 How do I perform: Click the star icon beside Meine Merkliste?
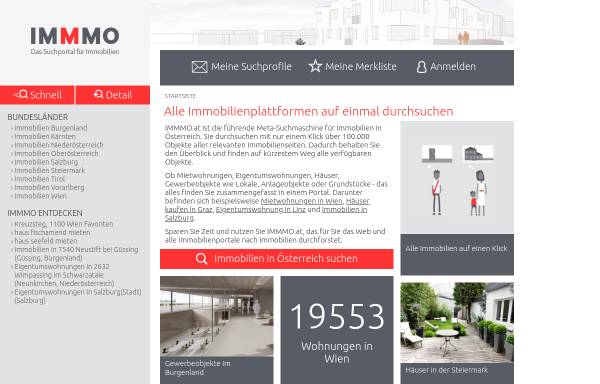click(x=315, y=66)
